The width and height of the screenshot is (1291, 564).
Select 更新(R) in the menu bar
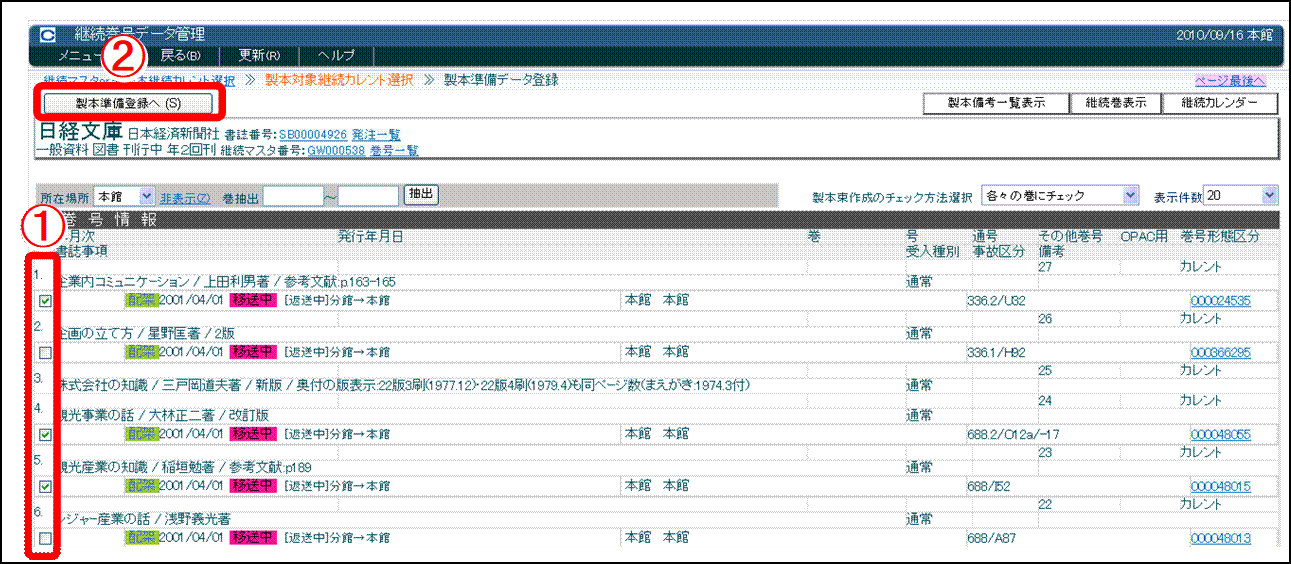point(259,55)
